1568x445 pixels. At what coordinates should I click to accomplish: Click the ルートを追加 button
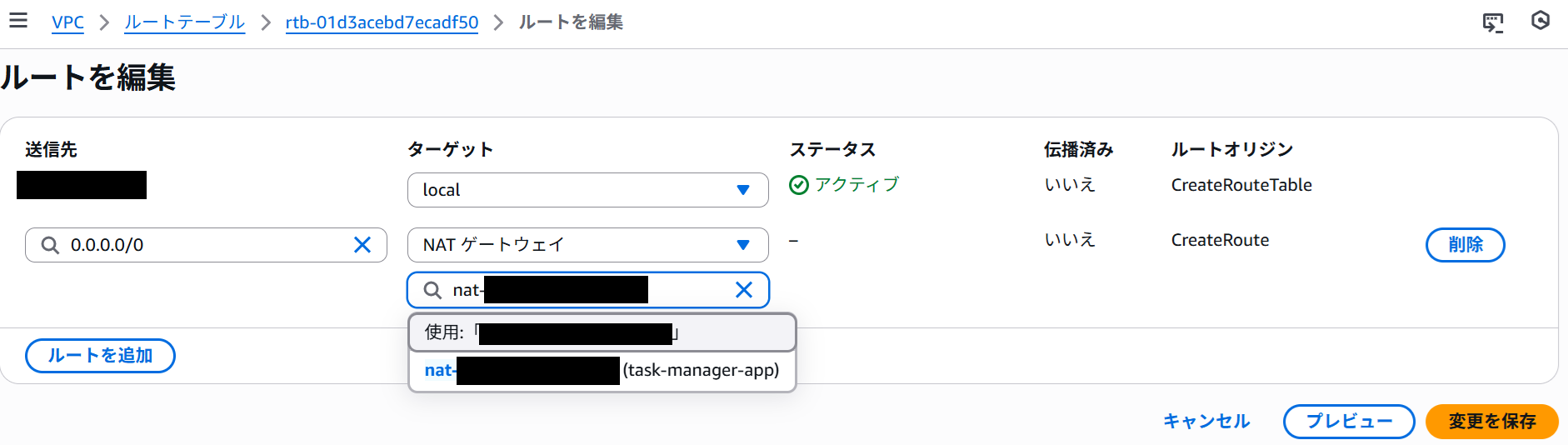(100, 356)
